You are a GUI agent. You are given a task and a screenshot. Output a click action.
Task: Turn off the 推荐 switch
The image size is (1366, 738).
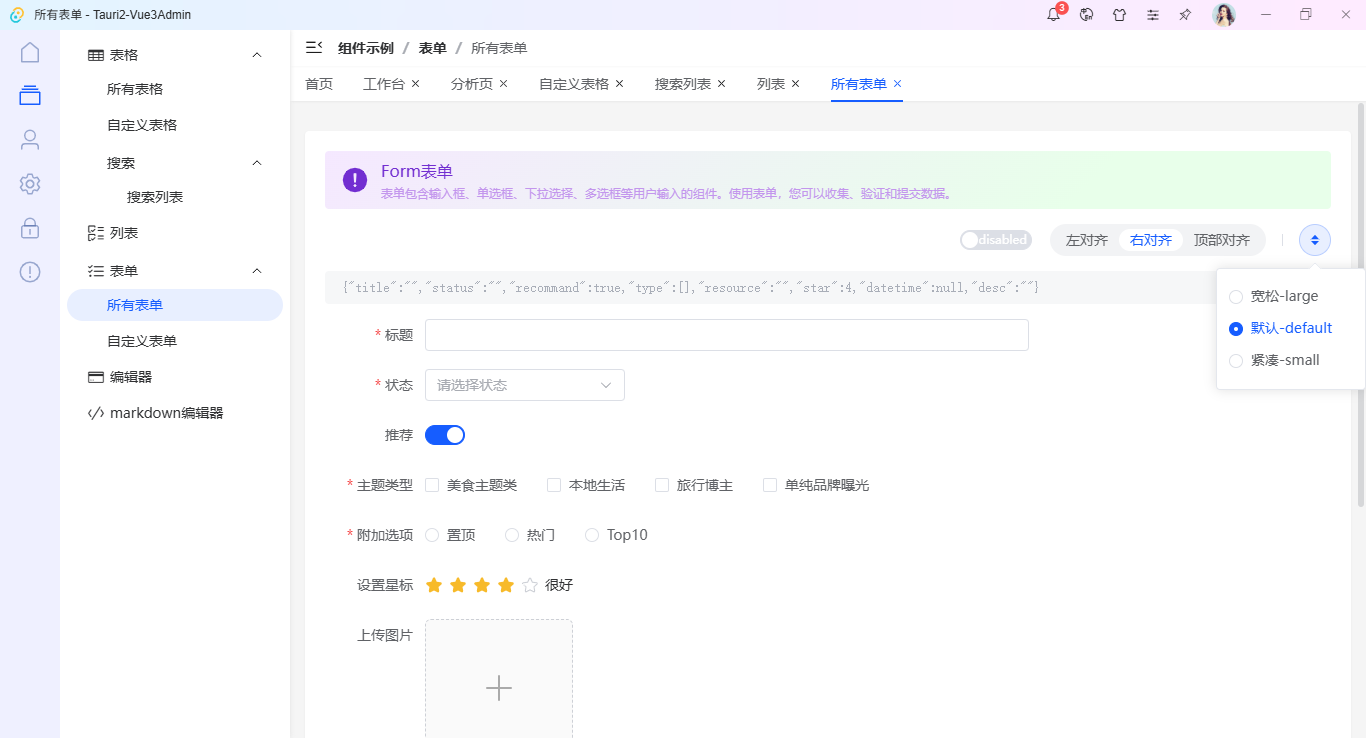click(444, 434)
